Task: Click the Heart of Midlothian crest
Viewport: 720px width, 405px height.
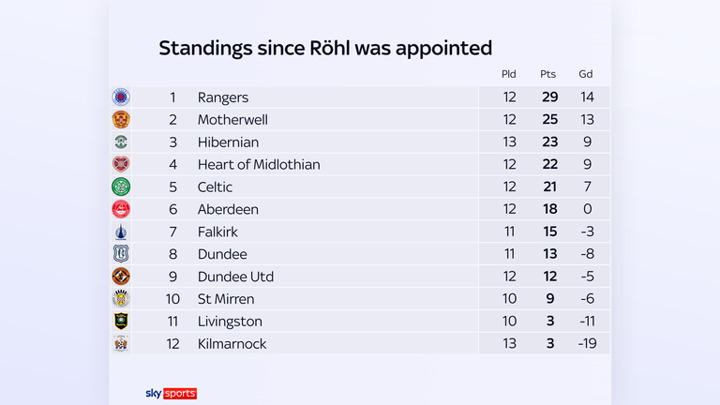Action: [121, 164]
